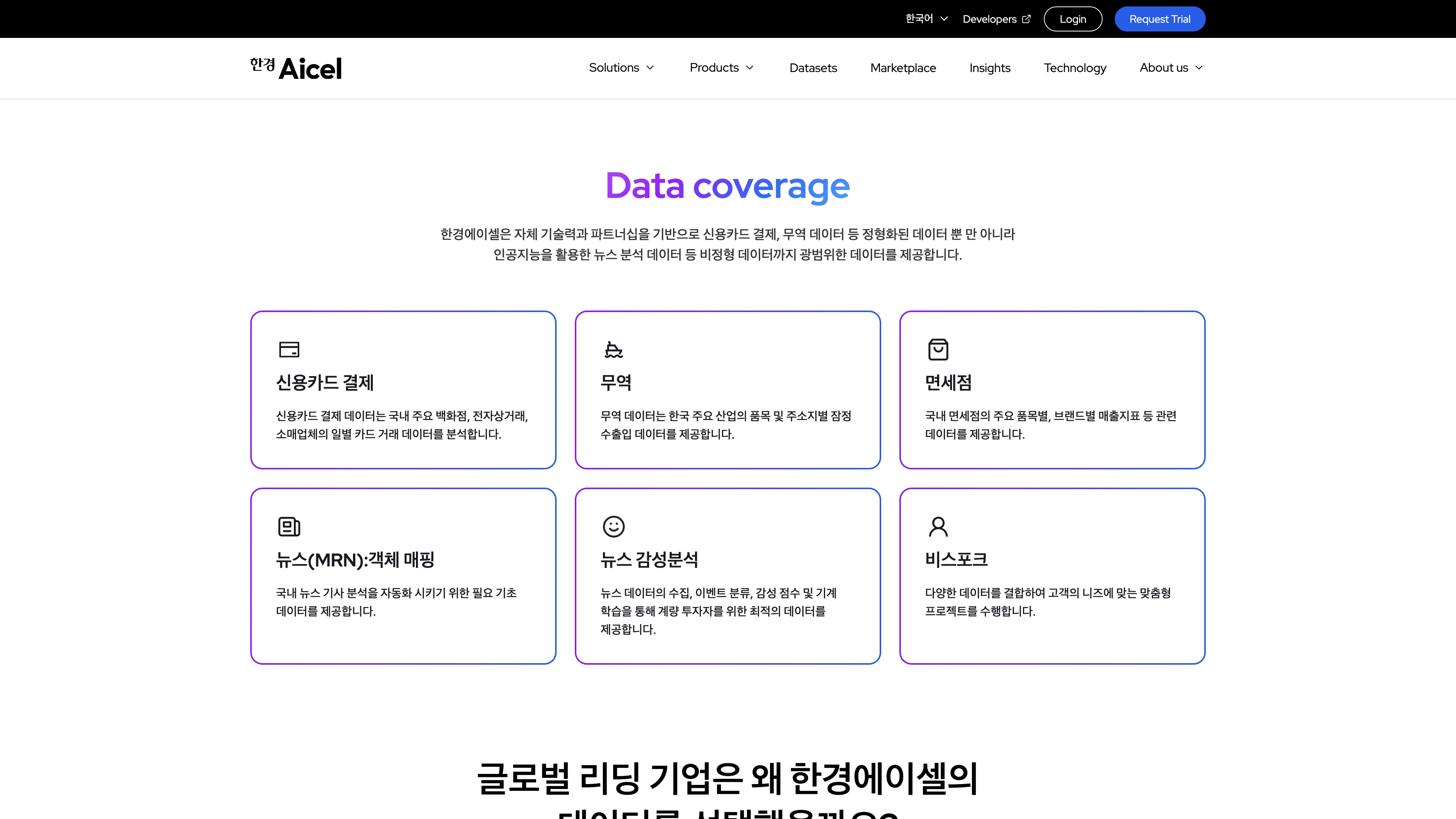Click the newspaper icon in 뉴스(MRN) card
The height and width of the screenshot is (819, 1456).
click(289, 526)
